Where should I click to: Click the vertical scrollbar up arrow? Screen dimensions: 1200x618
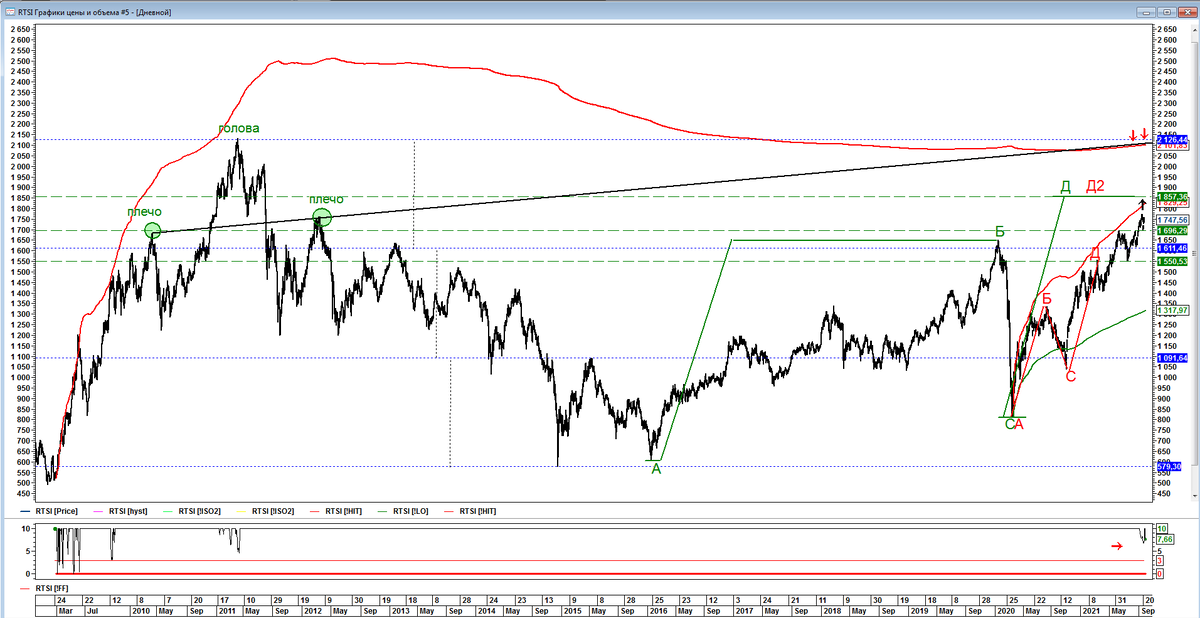(x=1193, y=28)
